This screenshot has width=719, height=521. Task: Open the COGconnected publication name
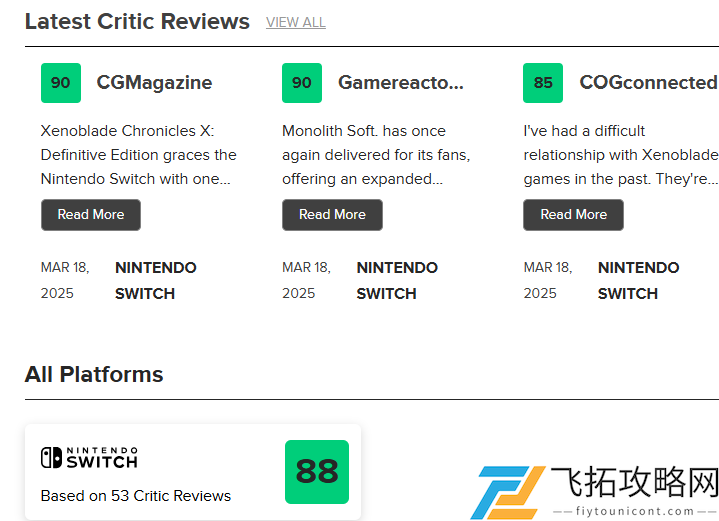click(x=648, y=83)
